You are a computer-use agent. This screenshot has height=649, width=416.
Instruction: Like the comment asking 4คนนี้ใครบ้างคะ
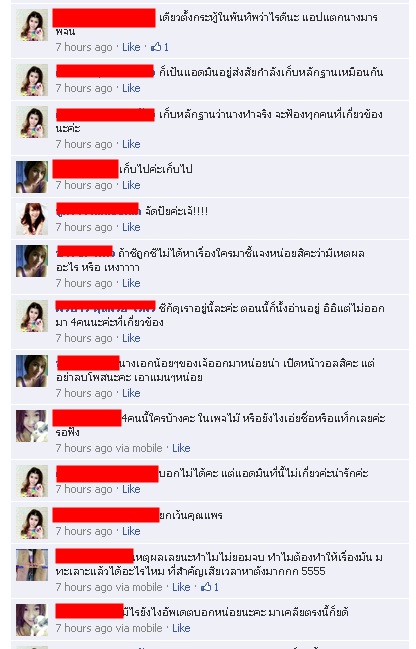[x=181, y=448]
